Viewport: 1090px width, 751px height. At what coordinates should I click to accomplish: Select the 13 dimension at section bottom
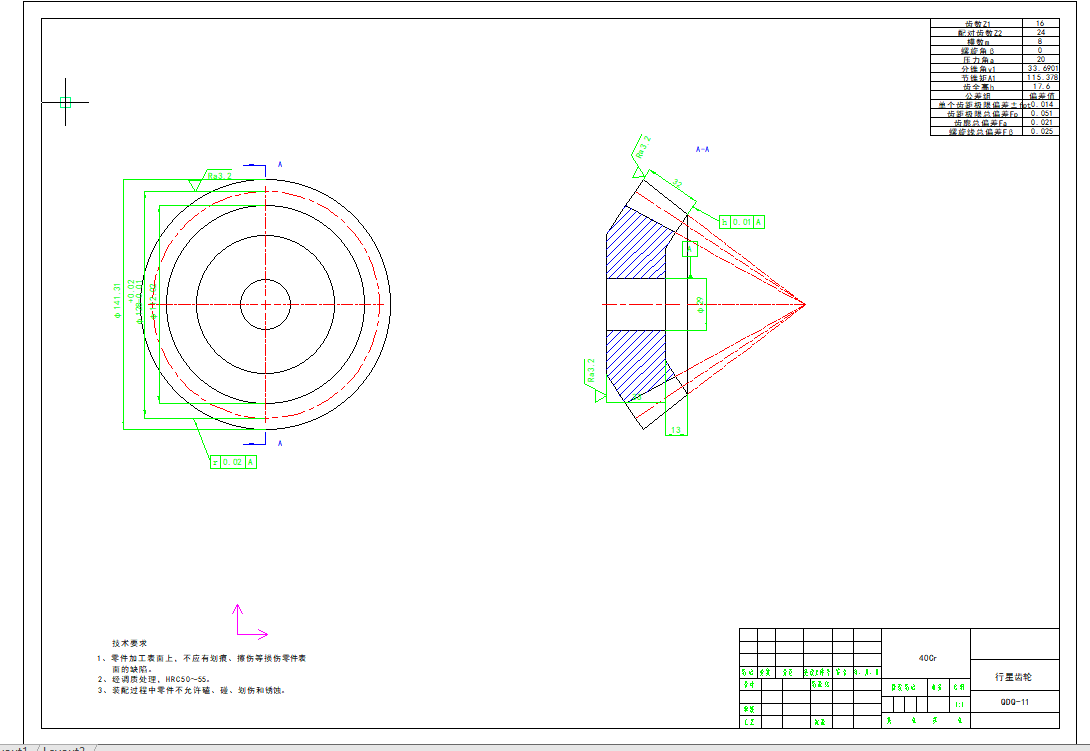click(676, 430)
